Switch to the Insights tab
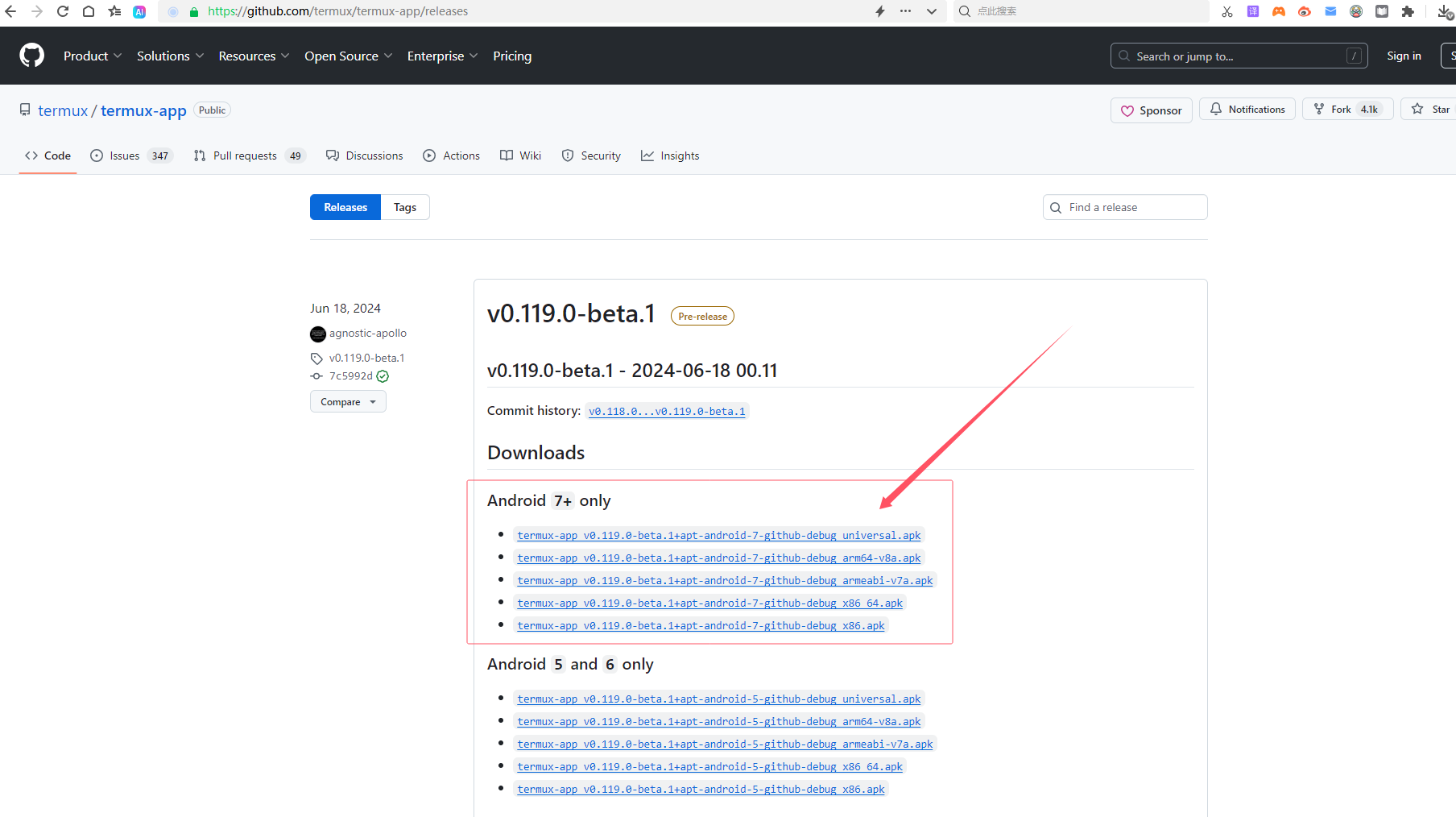This screenshot has height=817, width=1456. click(x=670, y=156)
